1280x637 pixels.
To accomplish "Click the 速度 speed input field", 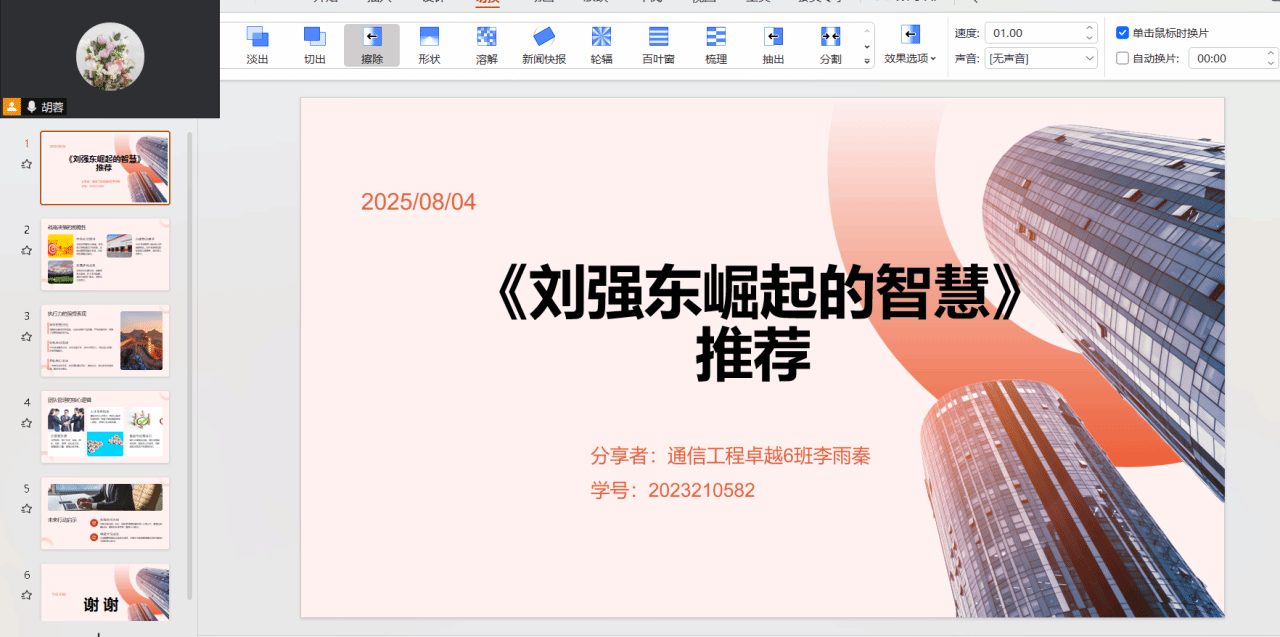I will pos(1032,33).
